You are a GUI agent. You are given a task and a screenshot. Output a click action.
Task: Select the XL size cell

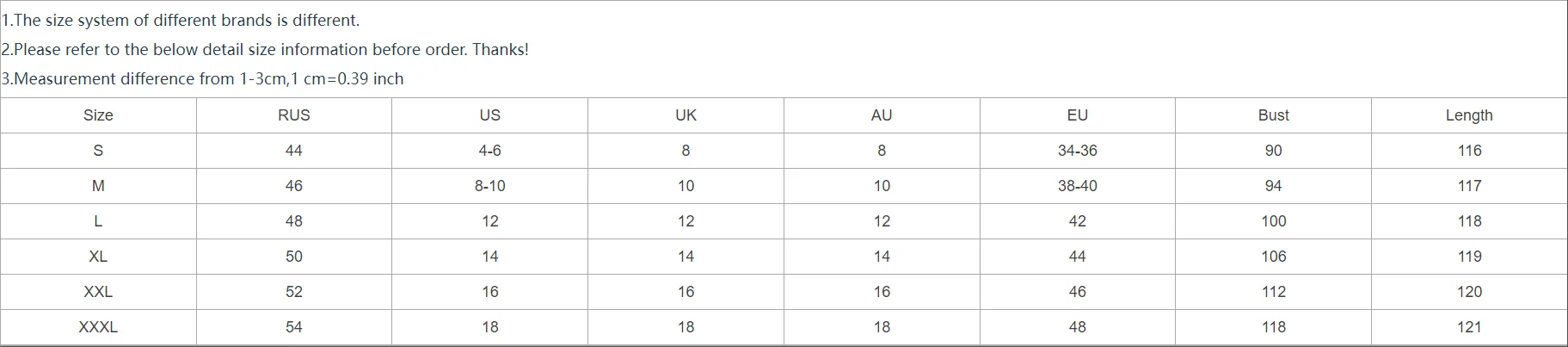pyautogui.click(x=98, y=257)
